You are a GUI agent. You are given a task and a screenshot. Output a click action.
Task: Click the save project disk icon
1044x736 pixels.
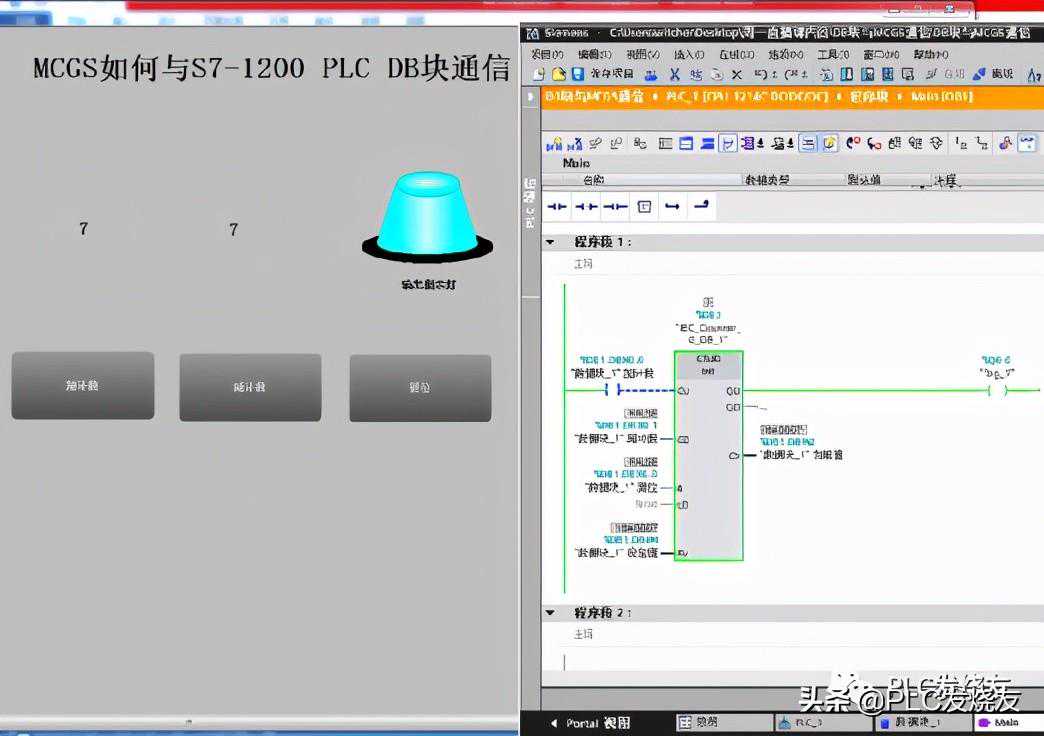click(x=577, y=74)
